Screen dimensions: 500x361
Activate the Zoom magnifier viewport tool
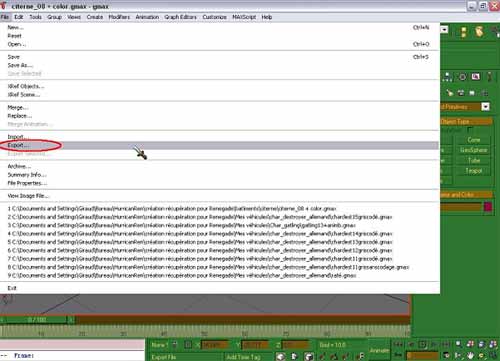click(459, 344)
